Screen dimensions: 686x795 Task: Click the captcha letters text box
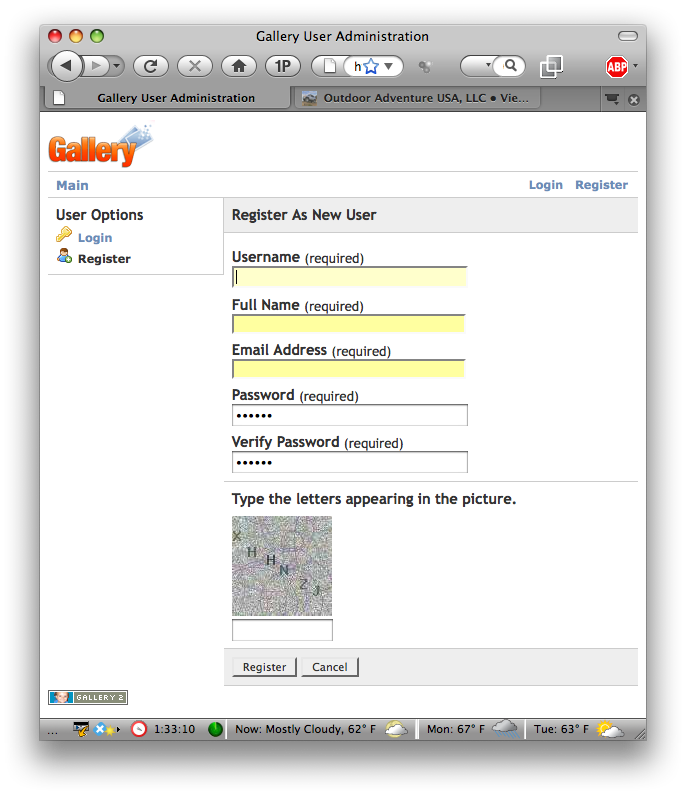point(282,630)
